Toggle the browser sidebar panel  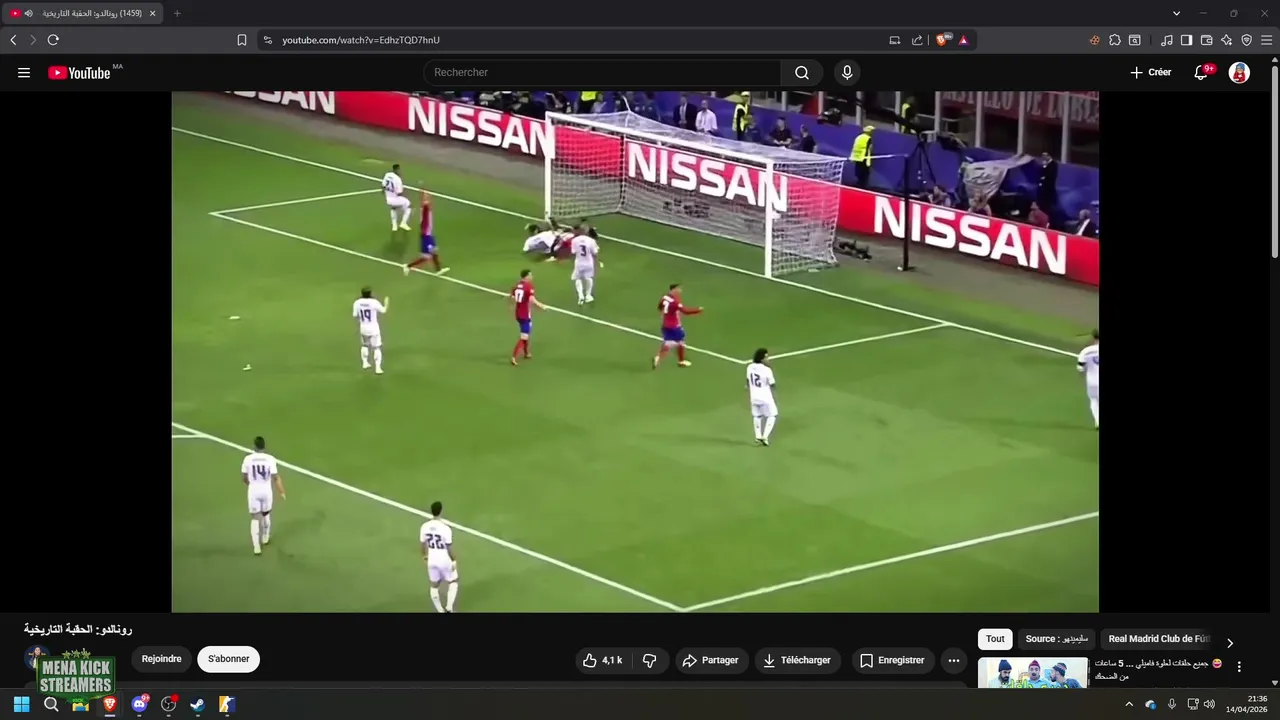click(x=1186, y=40)
